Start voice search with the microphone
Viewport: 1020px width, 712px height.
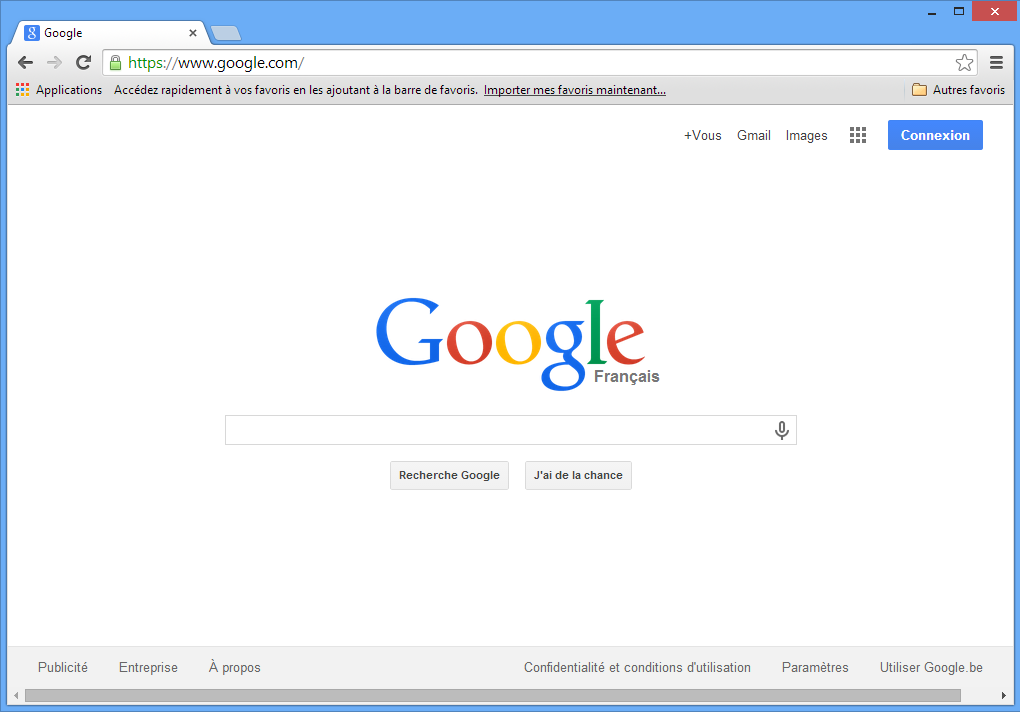point(782,430)
